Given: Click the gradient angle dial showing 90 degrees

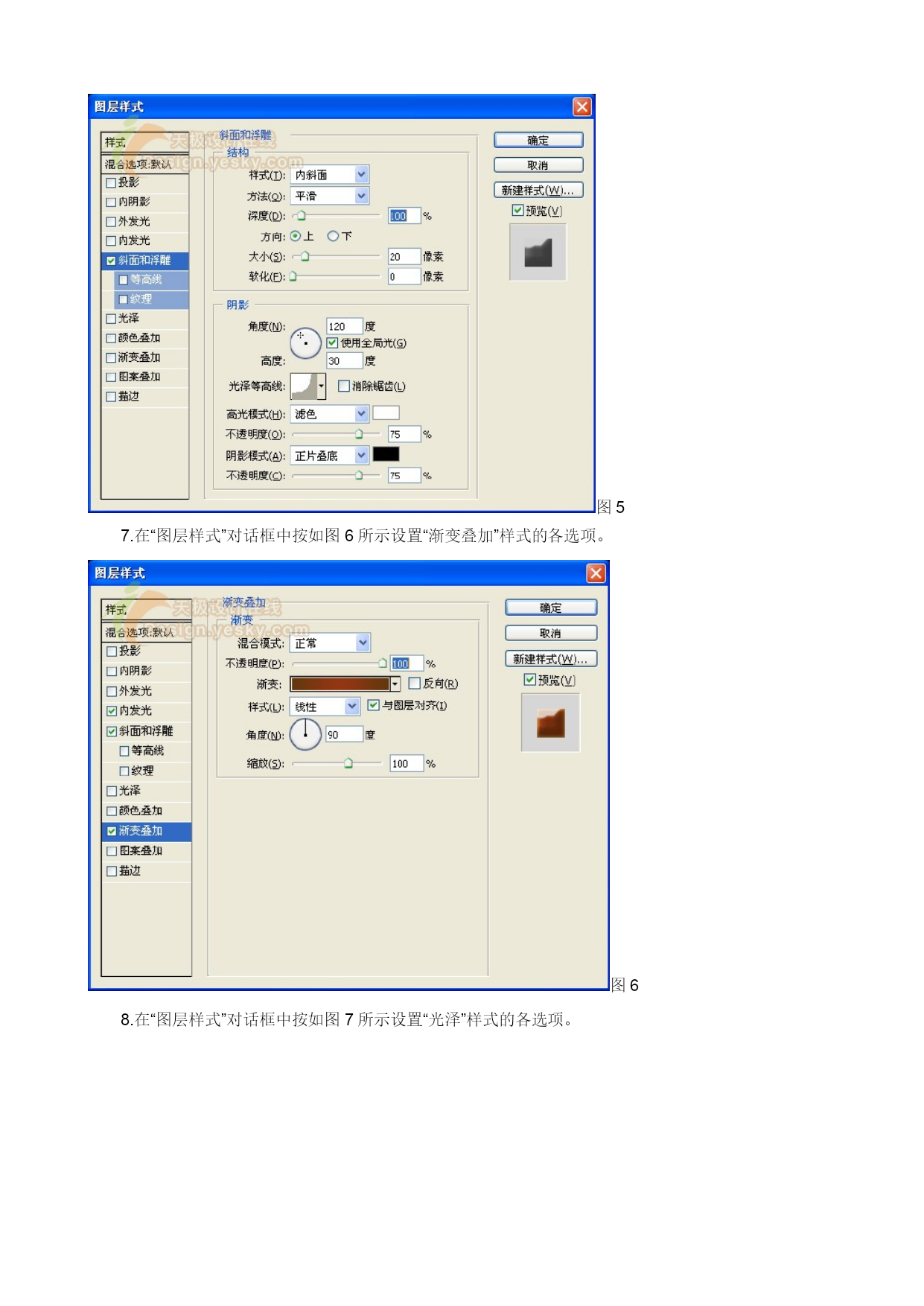Looking at the screenshot, I should [x=305, y=734].
